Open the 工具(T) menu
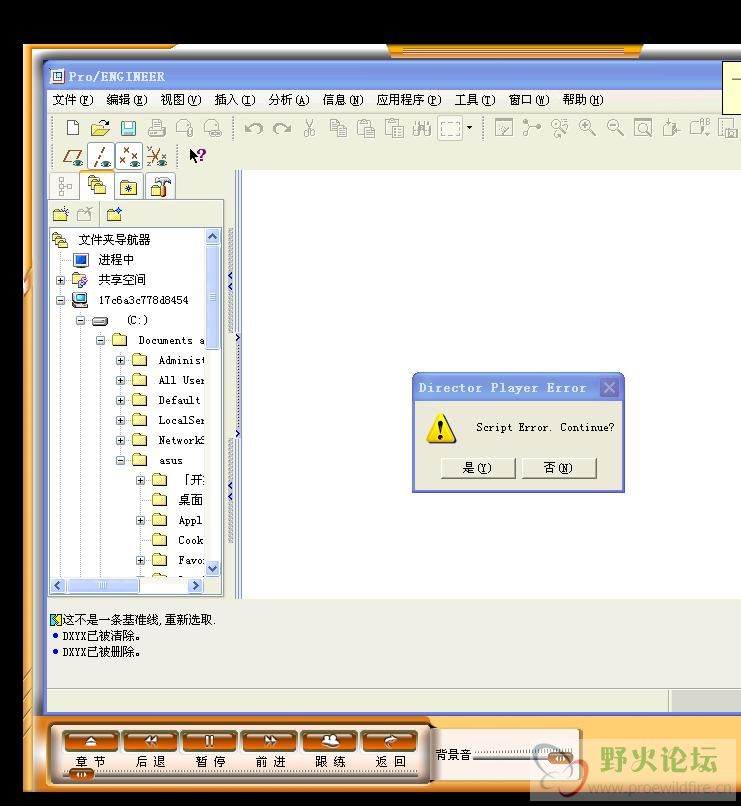The height and width of the screenshot is (806, 741). tap(475, 100)
